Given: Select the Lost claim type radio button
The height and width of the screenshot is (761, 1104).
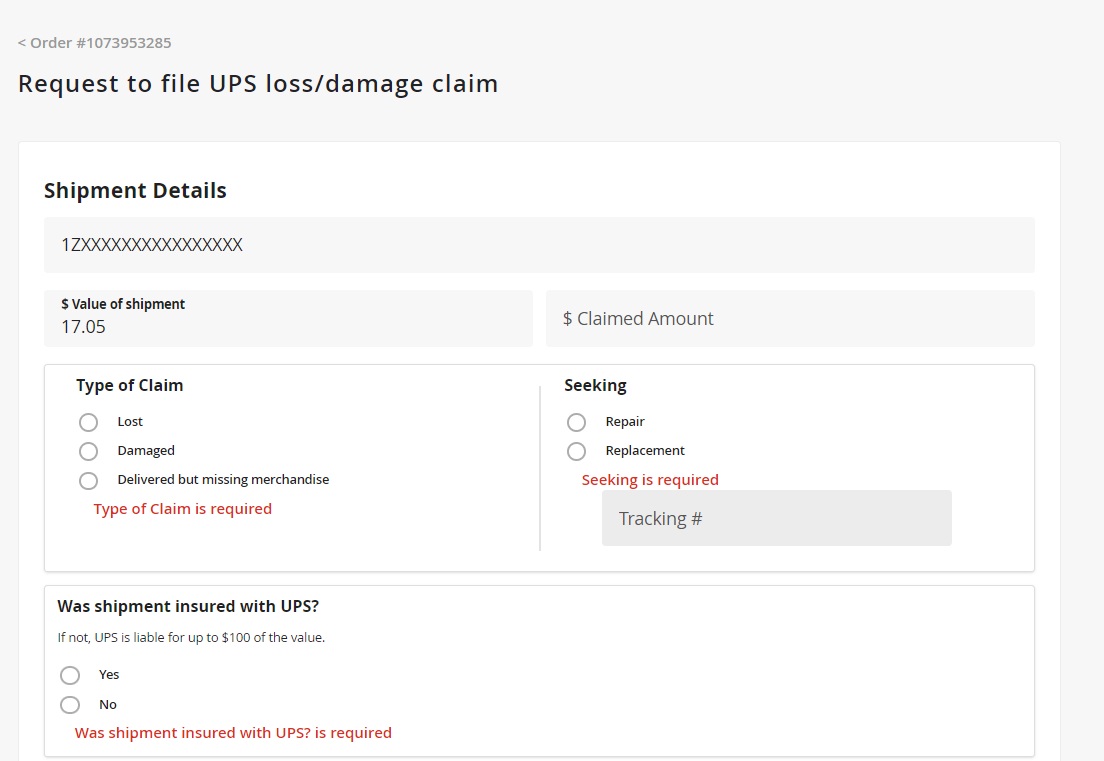Looking at the screenshot, I should point(88,422).
